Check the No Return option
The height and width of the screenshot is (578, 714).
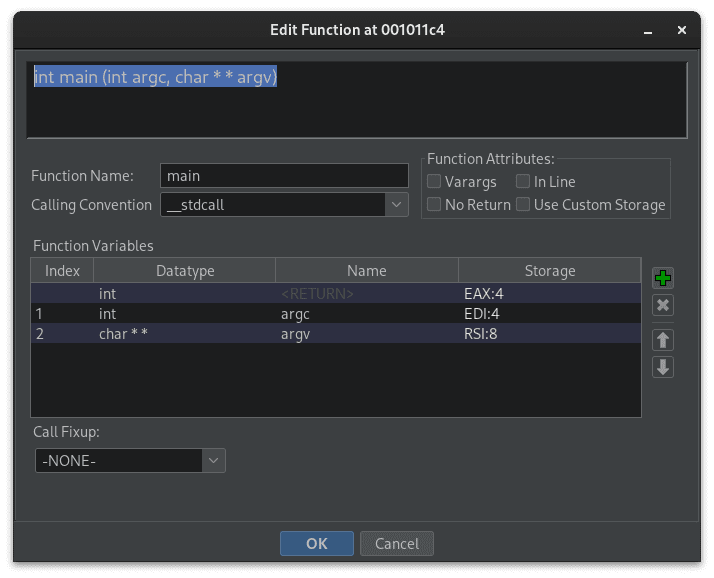(434, 204)
